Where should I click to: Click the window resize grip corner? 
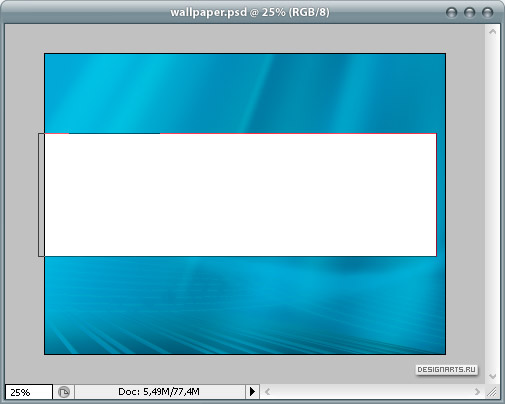492,392
